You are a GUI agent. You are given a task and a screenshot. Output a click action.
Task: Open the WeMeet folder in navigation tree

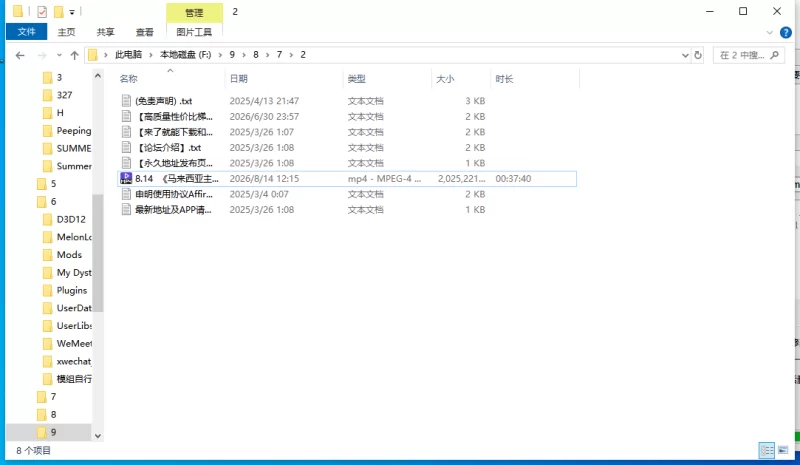[x=74, y=344]
